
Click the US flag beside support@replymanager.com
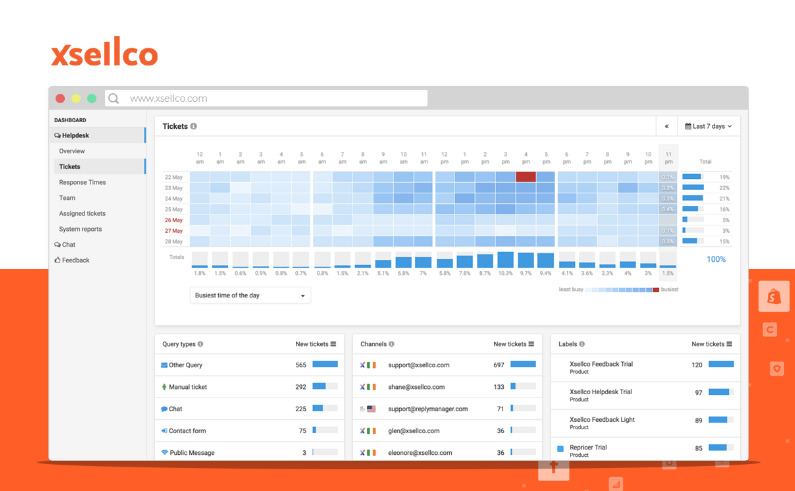point(371,409)
